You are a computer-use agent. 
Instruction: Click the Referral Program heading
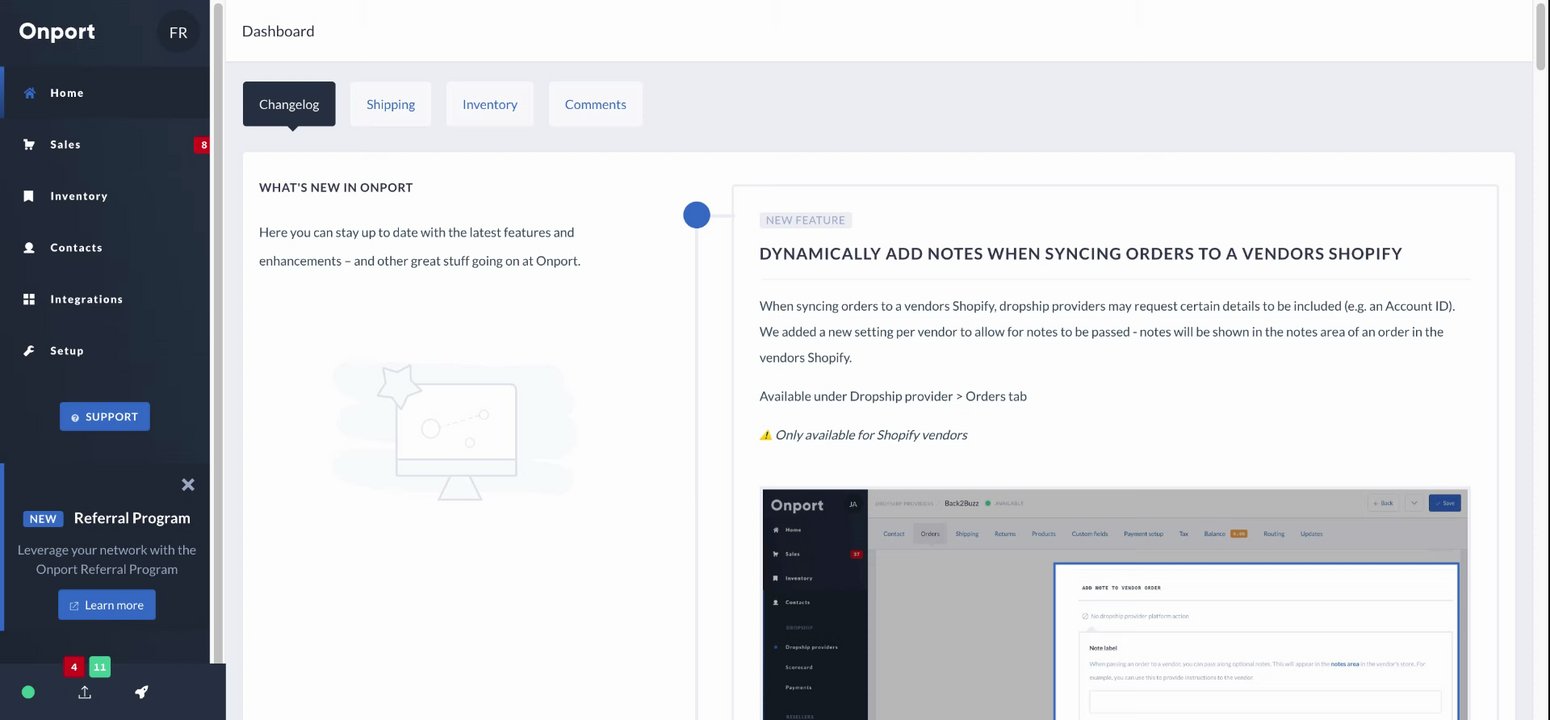coord(132,518)
